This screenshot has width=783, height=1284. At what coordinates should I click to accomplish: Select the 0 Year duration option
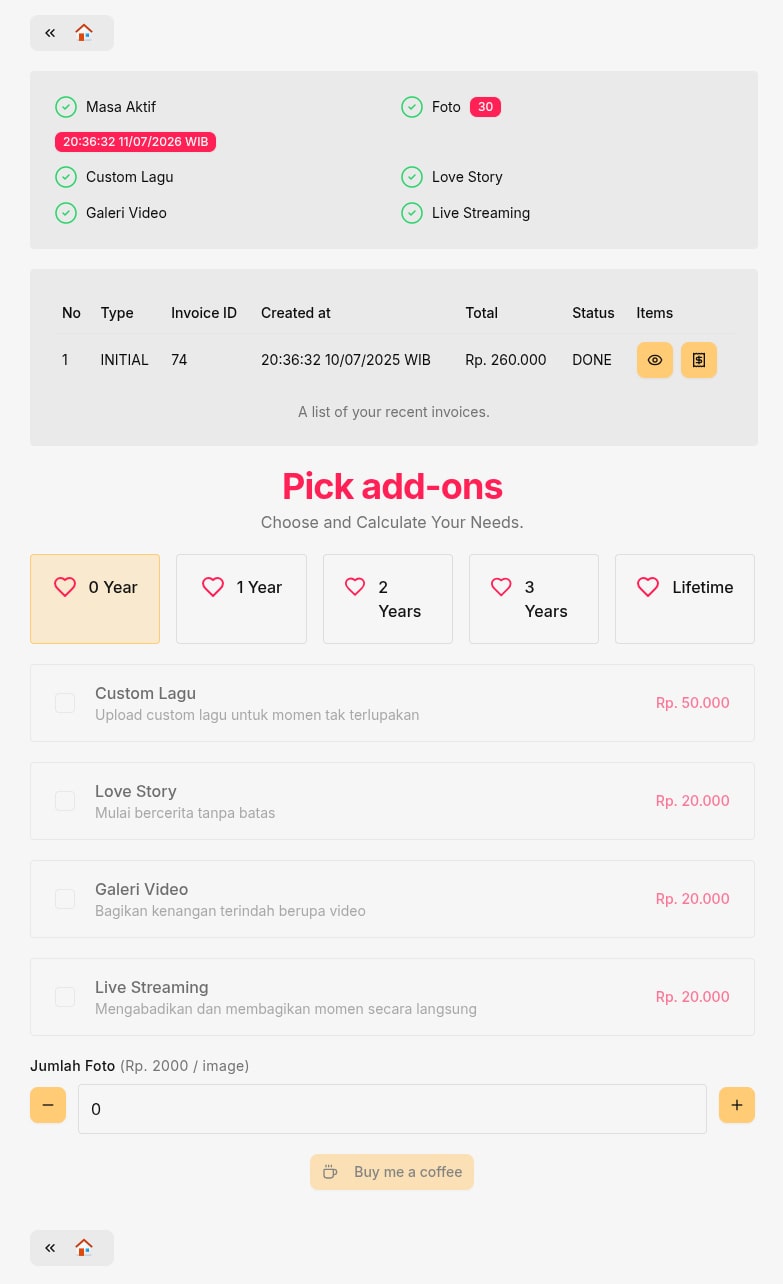click(95, 599)
